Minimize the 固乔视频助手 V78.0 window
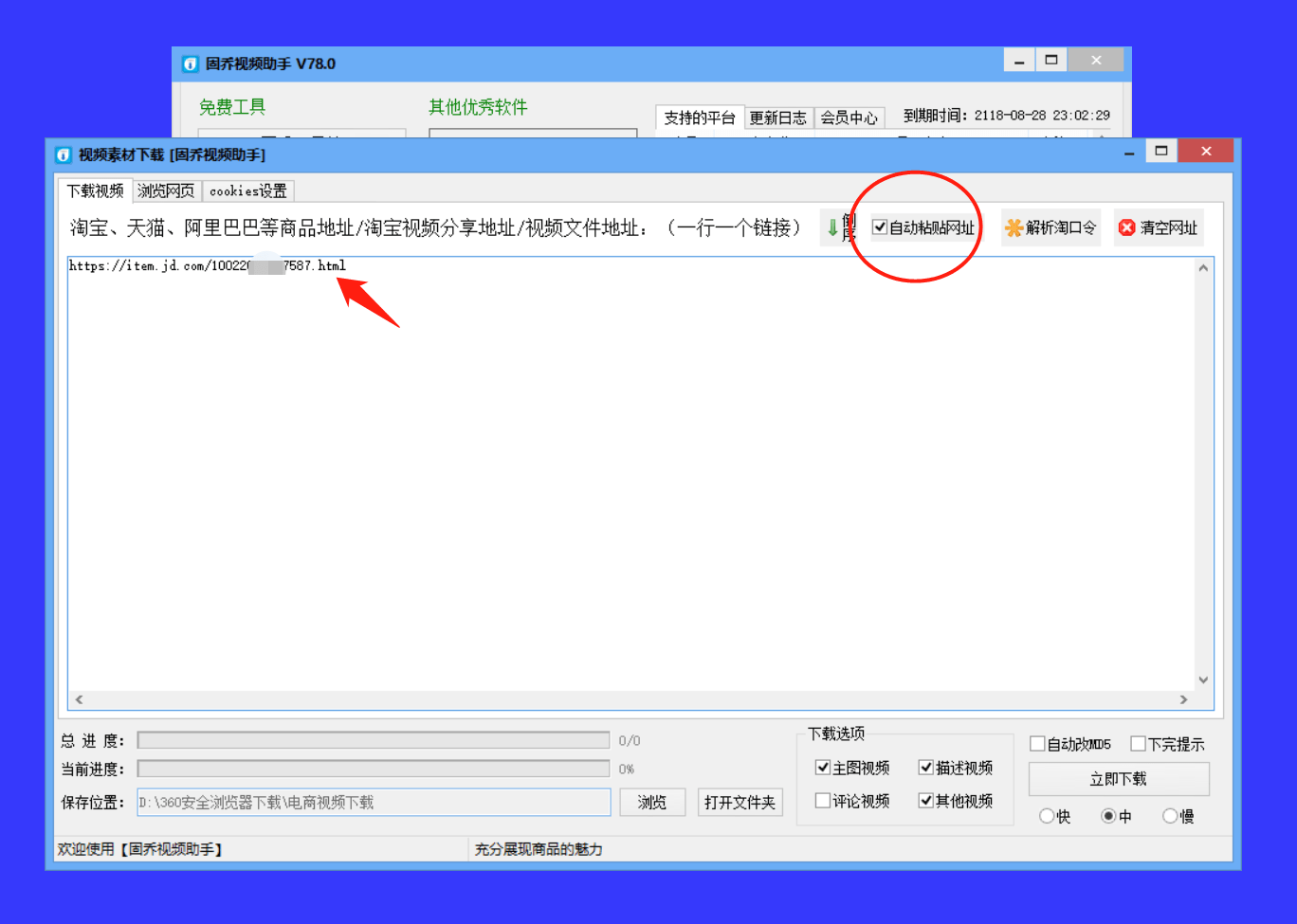Image resolution: width=1297 pixels, height=924 pixels. point(1019,62)
